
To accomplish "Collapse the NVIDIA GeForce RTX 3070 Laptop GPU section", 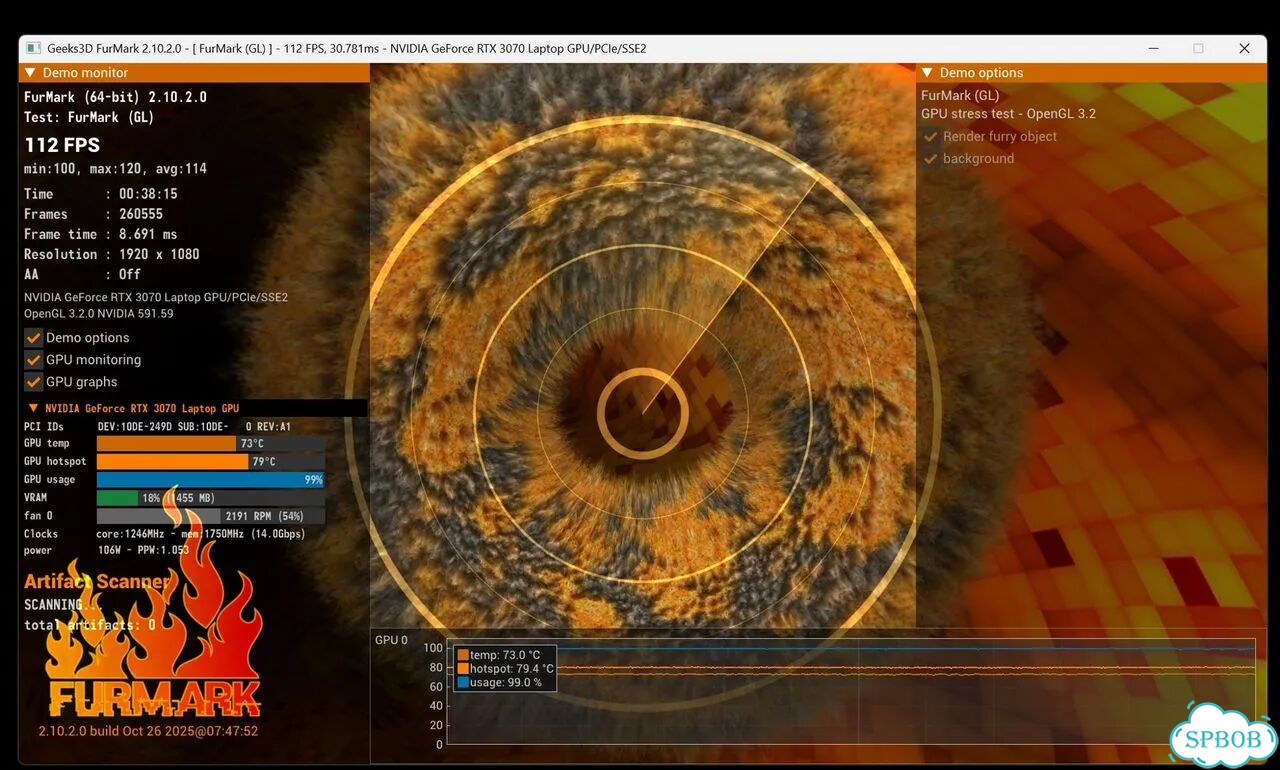I will [x=34, y=408].
